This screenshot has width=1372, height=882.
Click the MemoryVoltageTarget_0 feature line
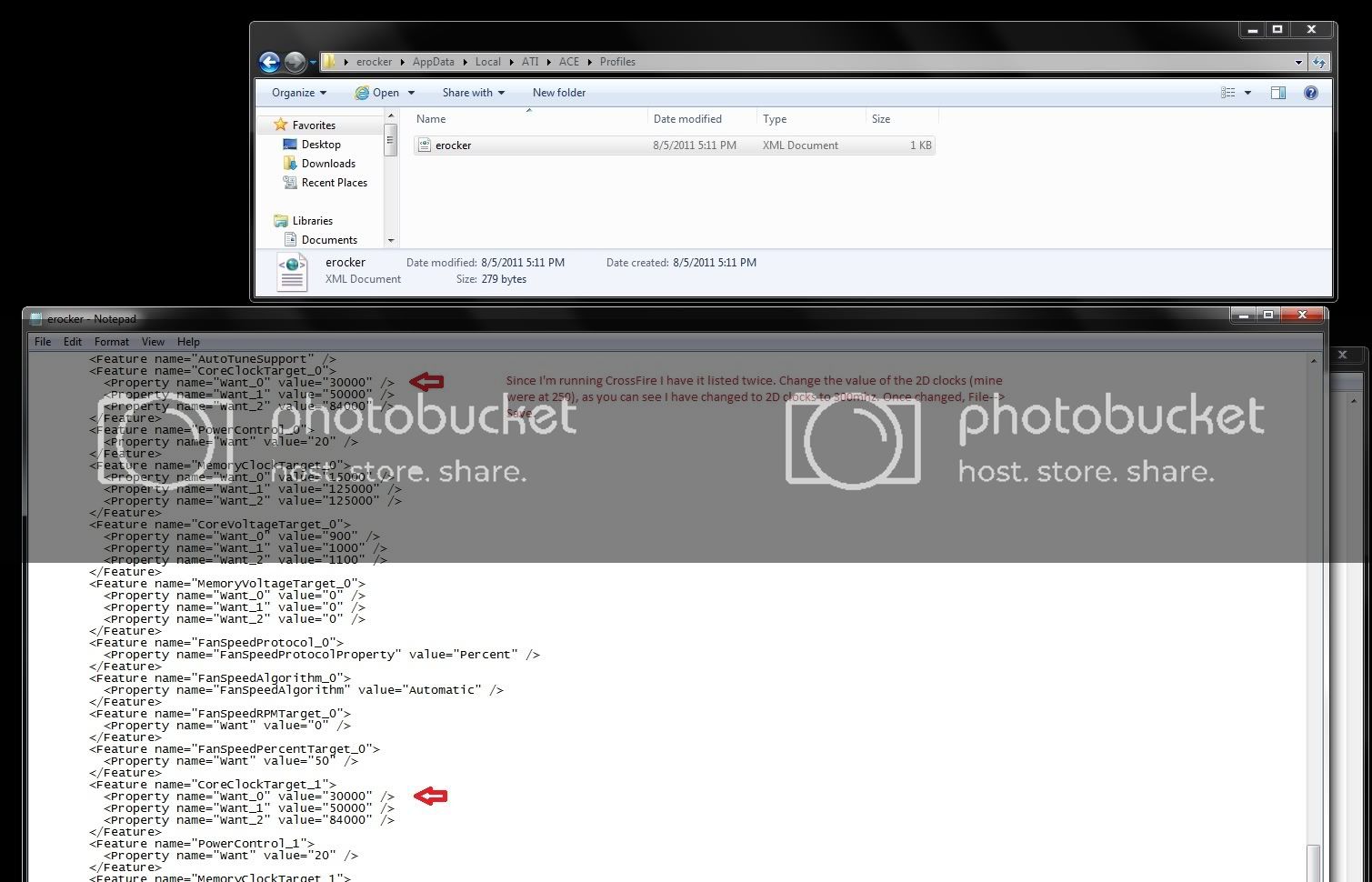click(x=227, y=584)
